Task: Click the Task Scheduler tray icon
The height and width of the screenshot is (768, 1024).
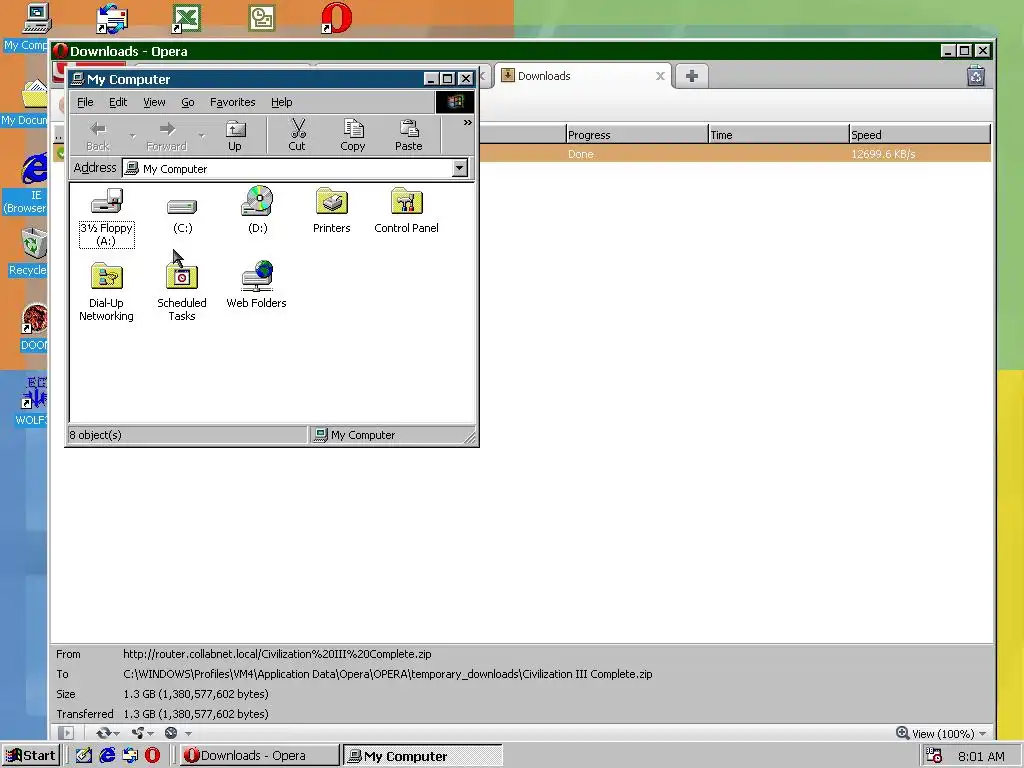Action: click(934, 756)
